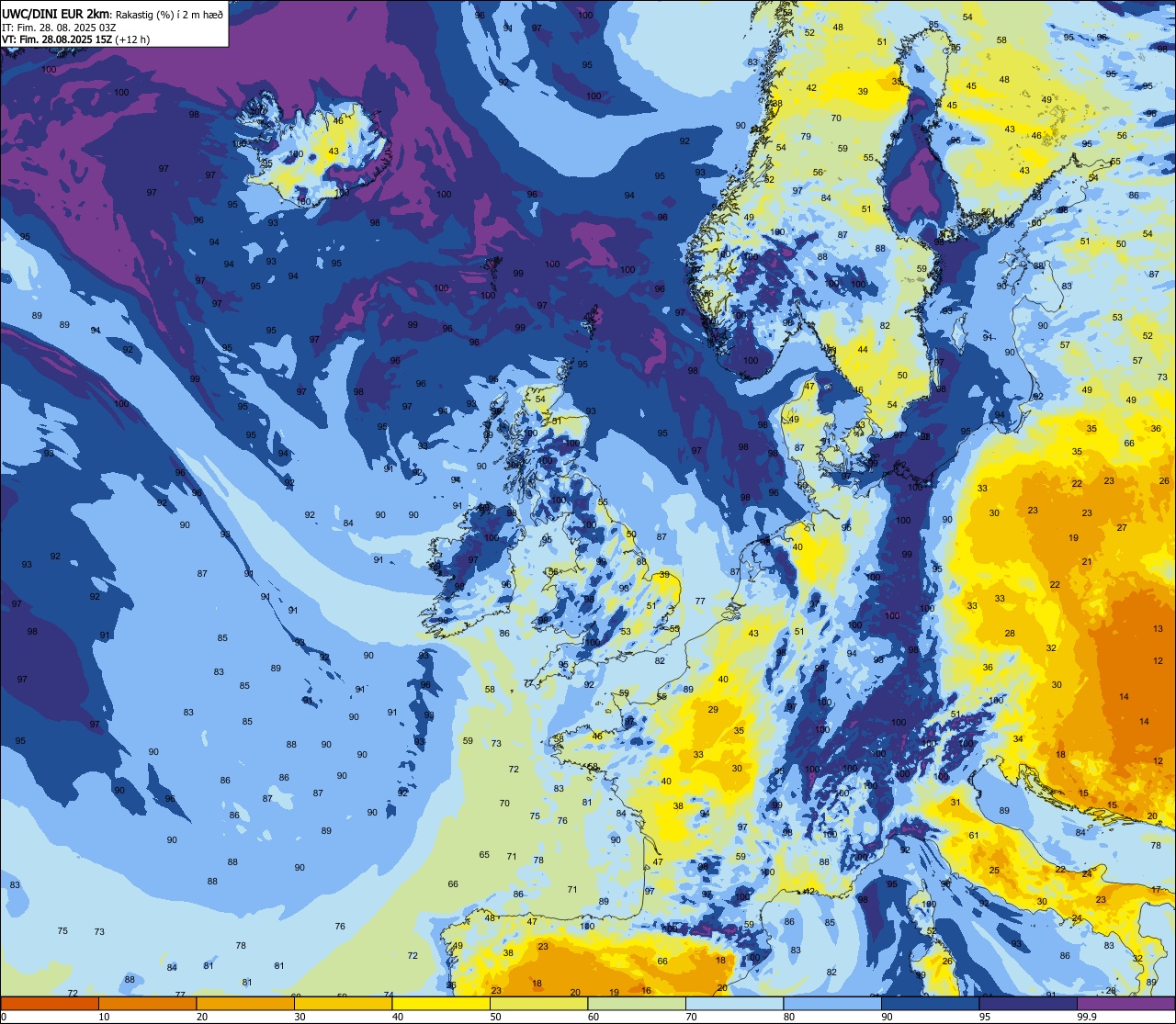The width and height of the screenshot is (1176, 1024).
Task: Click the 95–99.9 % dark navy legend swatch
Action: coord(1028,1003)
